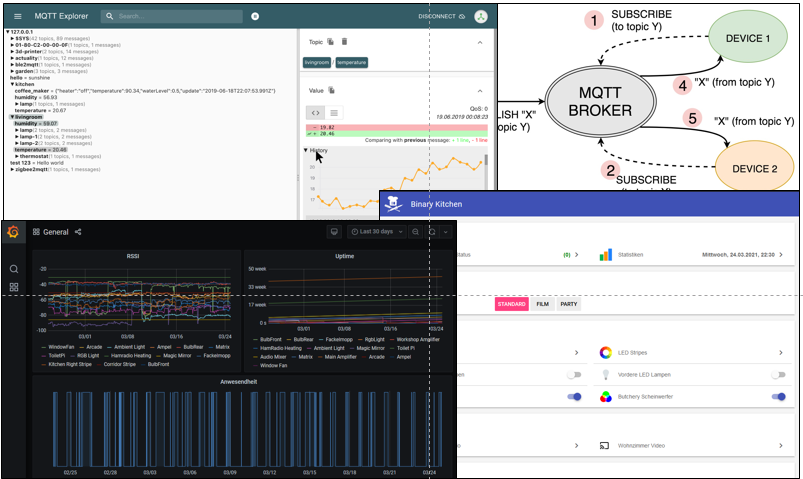Expand the 3d-printer topic node
The image size is (803, 479).
click(12, 52)
